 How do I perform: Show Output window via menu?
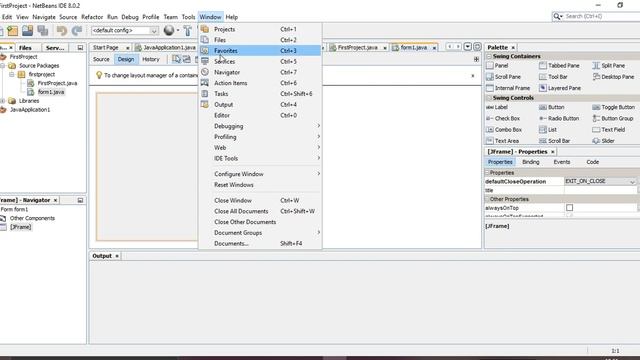tap(260, 104)
